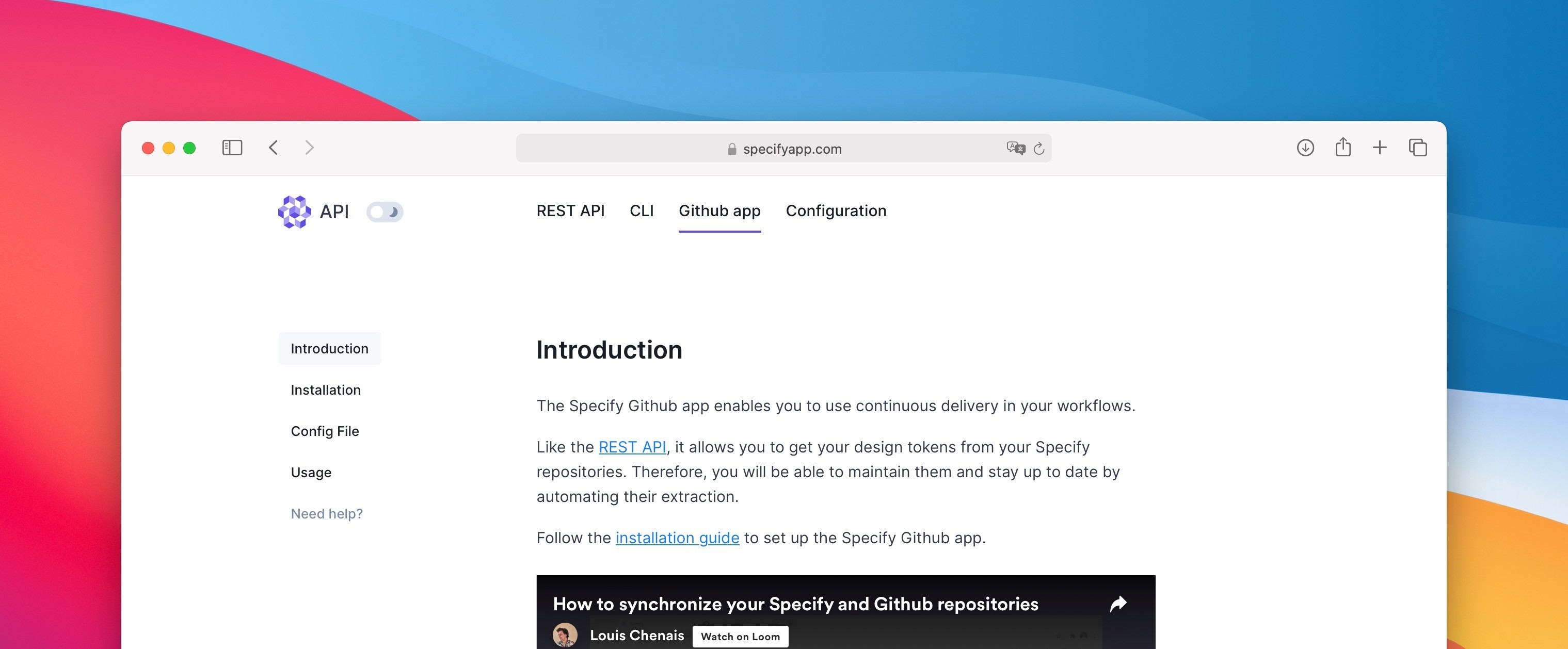The height and width of the screenshot is (649, 1568).
Task: Click the API text next to logo
Action: coord(334,212)
